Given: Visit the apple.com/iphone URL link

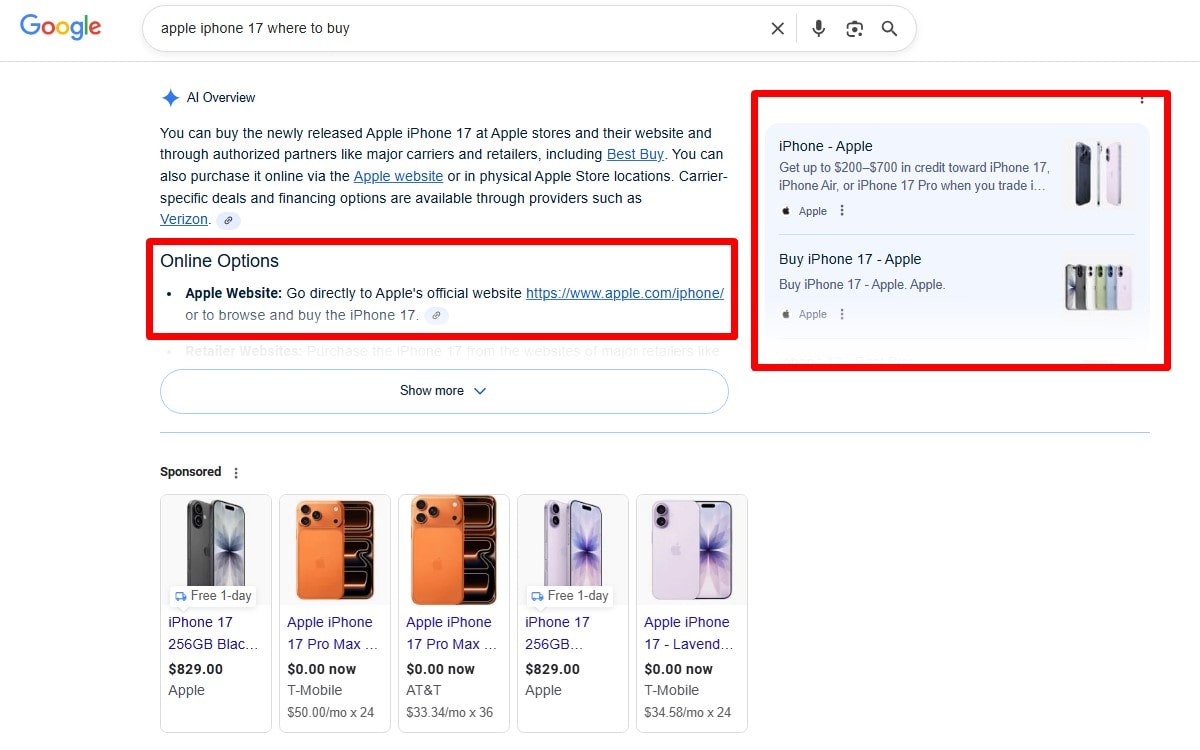Looking at the screenshot, I should 624,293.
